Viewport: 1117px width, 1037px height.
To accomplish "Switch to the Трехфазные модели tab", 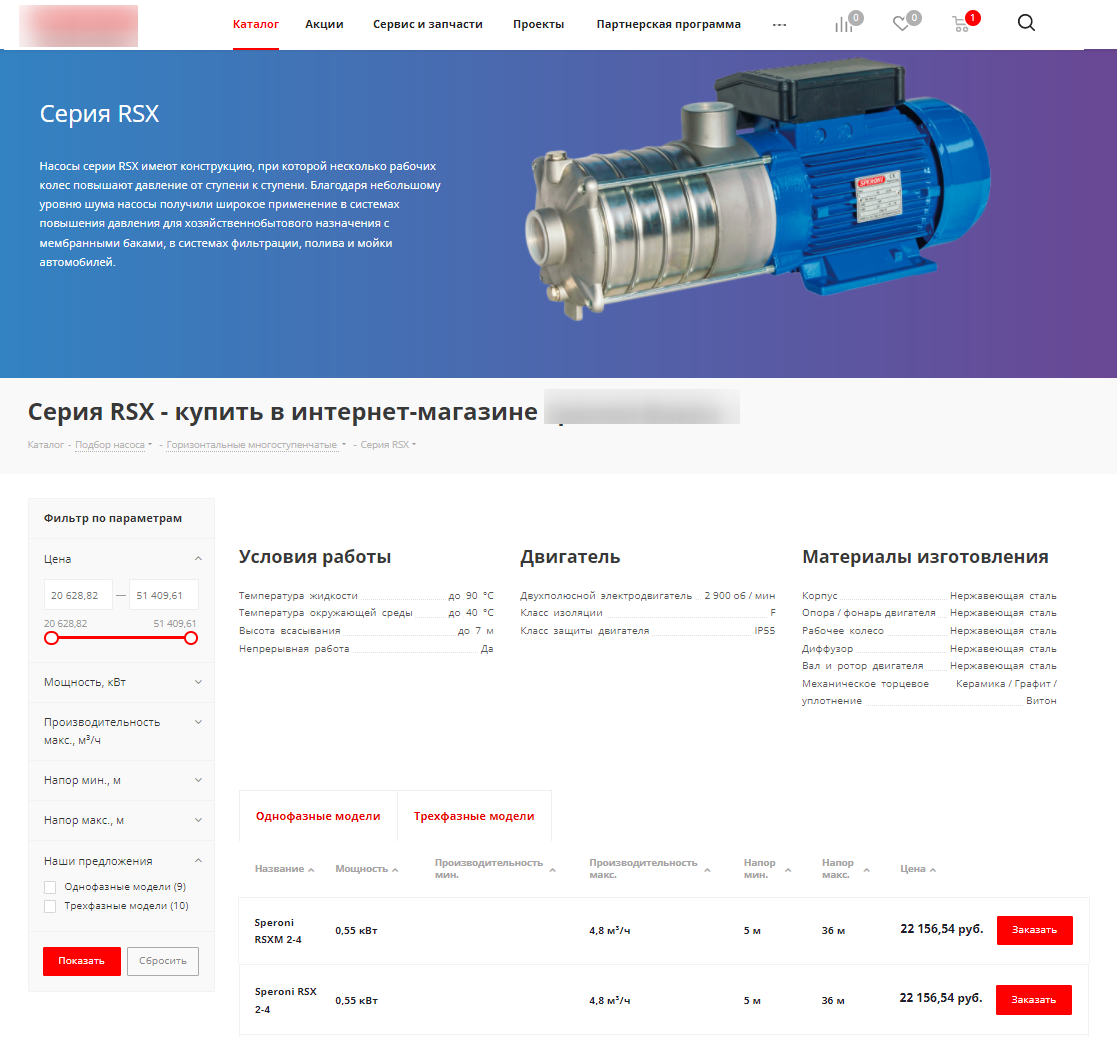I will click(x=474, y=816).
